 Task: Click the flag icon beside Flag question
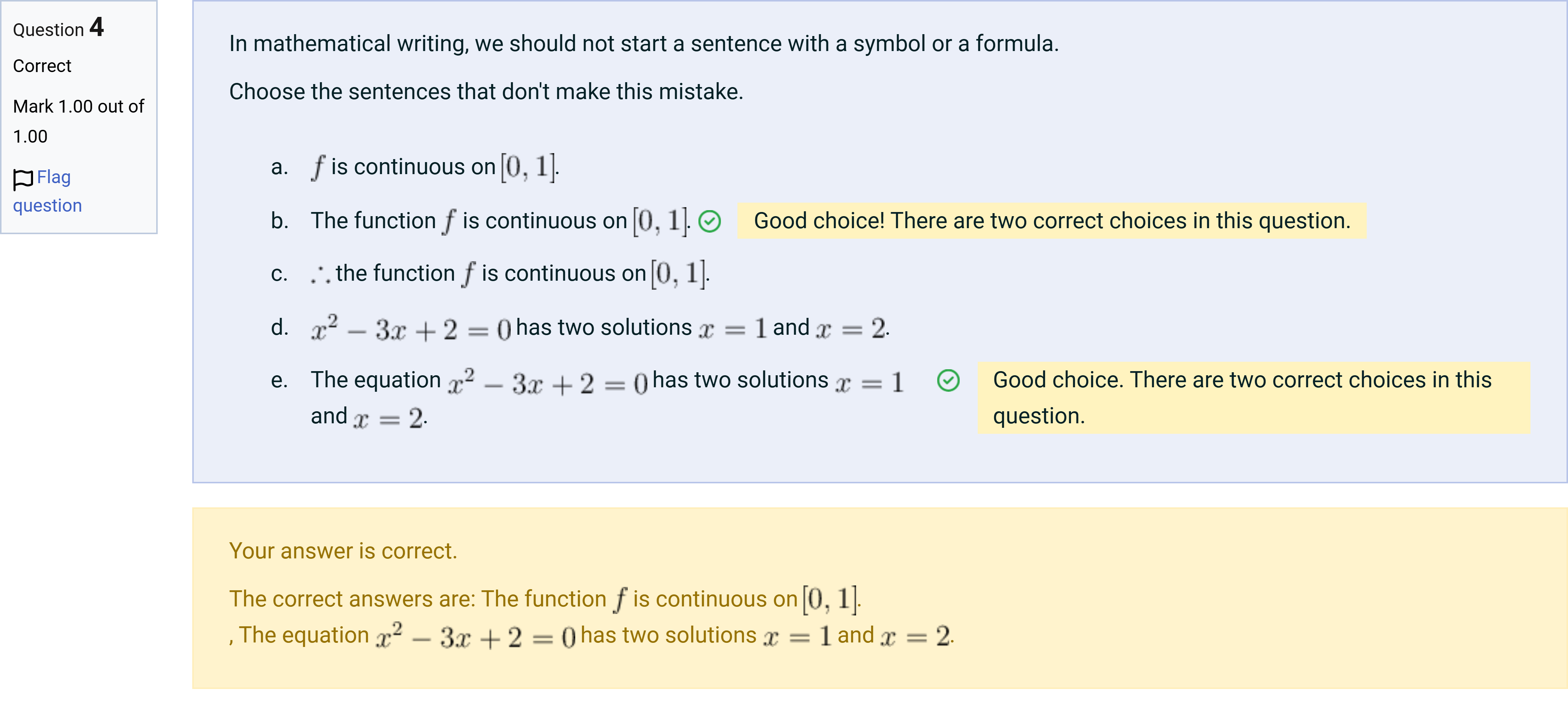tap(23, 179)
